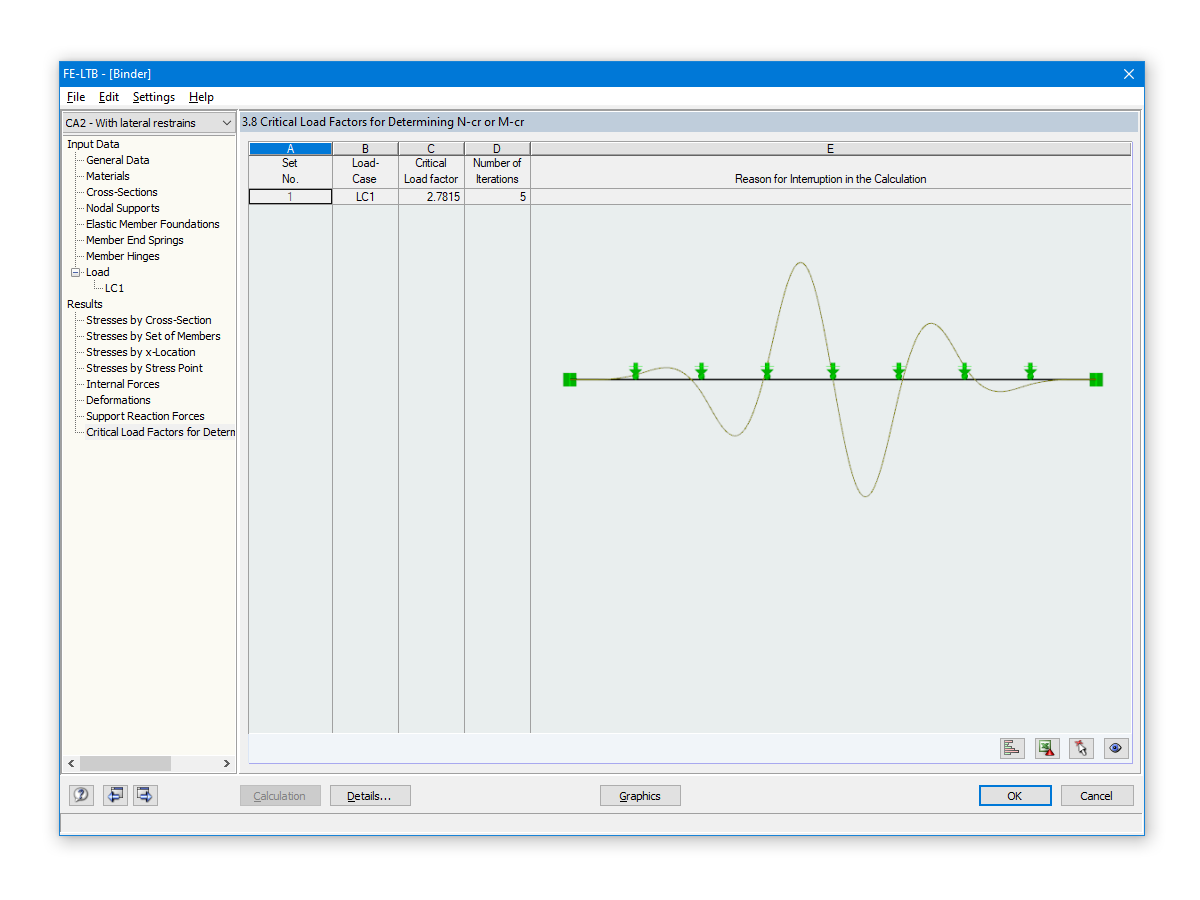
Task: Click the tree horizontal scrollbar thumb
Action: (x=125, y=763)
